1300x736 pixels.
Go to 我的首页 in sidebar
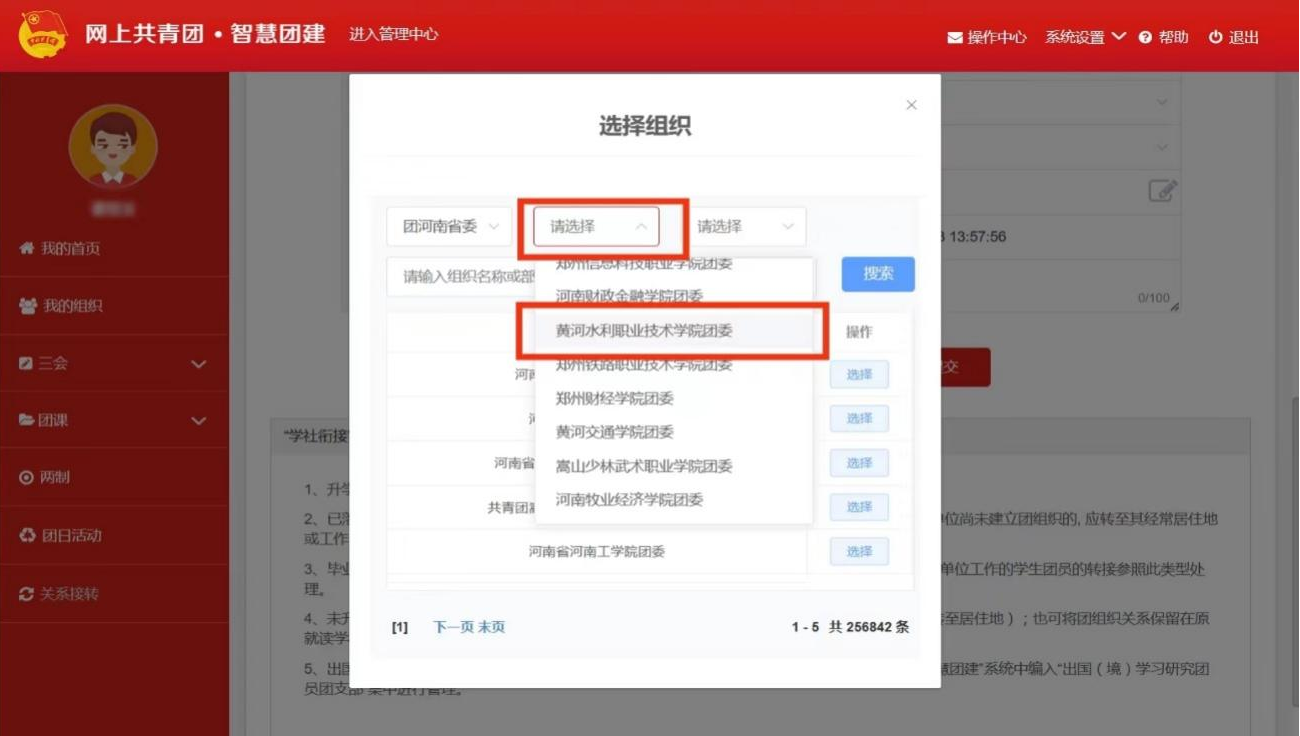[70, 248]
